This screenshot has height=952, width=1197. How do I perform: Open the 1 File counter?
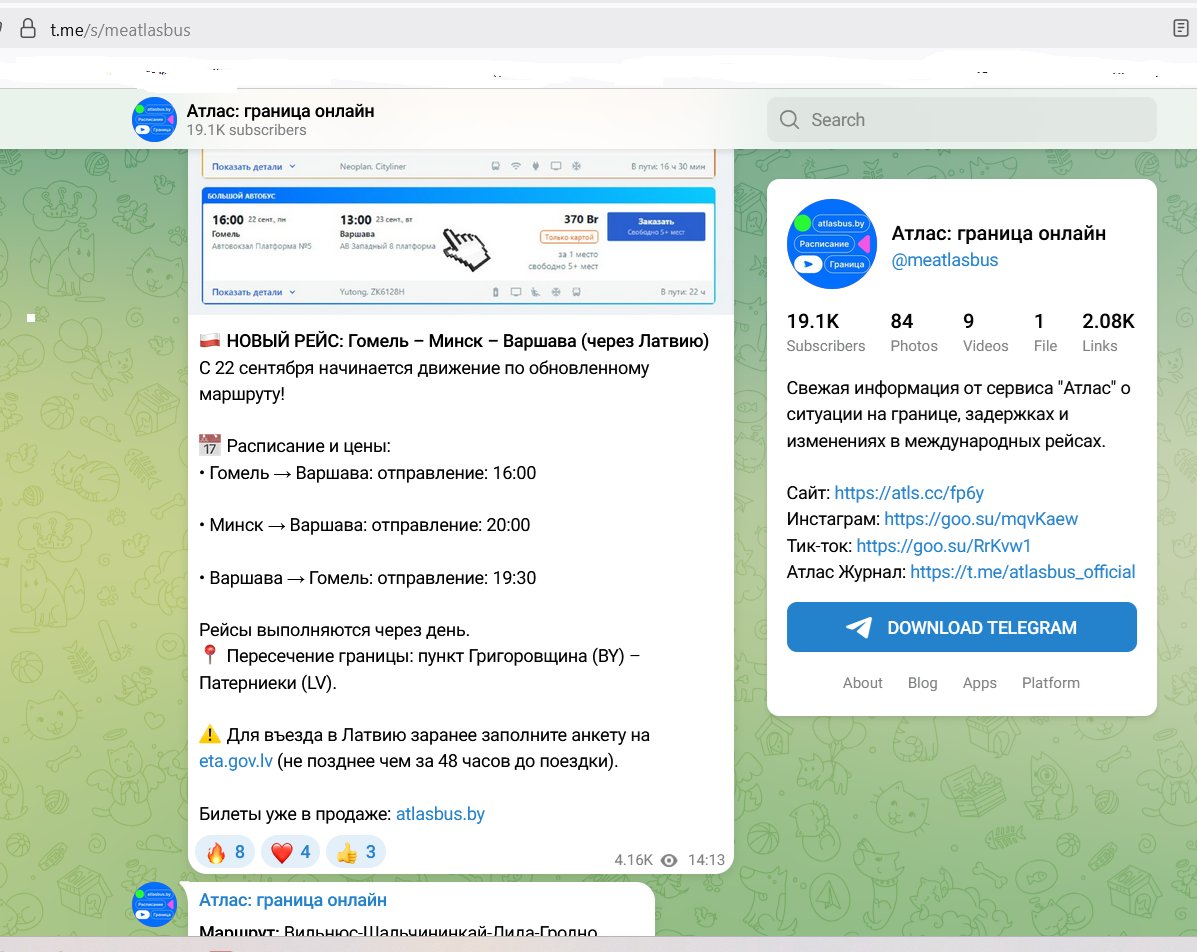[1045, 332]
